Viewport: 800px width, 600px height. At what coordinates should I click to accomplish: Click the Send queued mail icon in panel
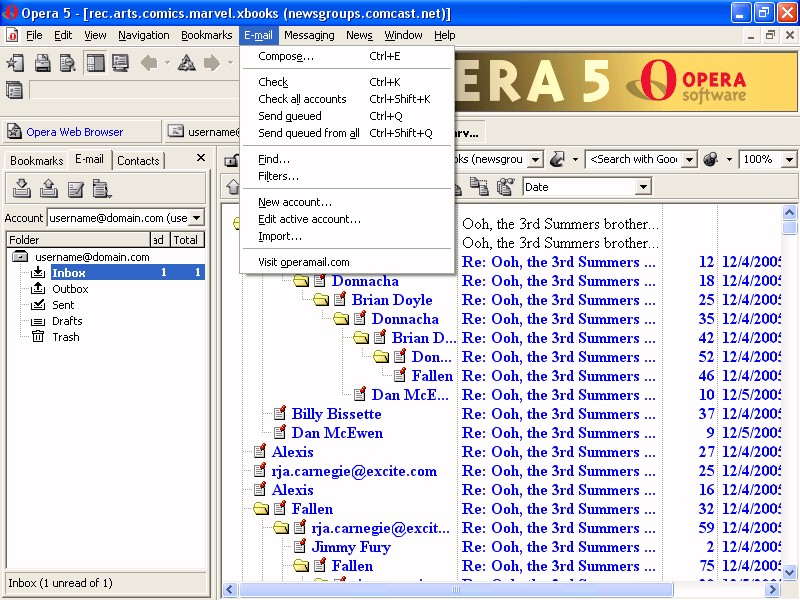[x=48, y=188]
